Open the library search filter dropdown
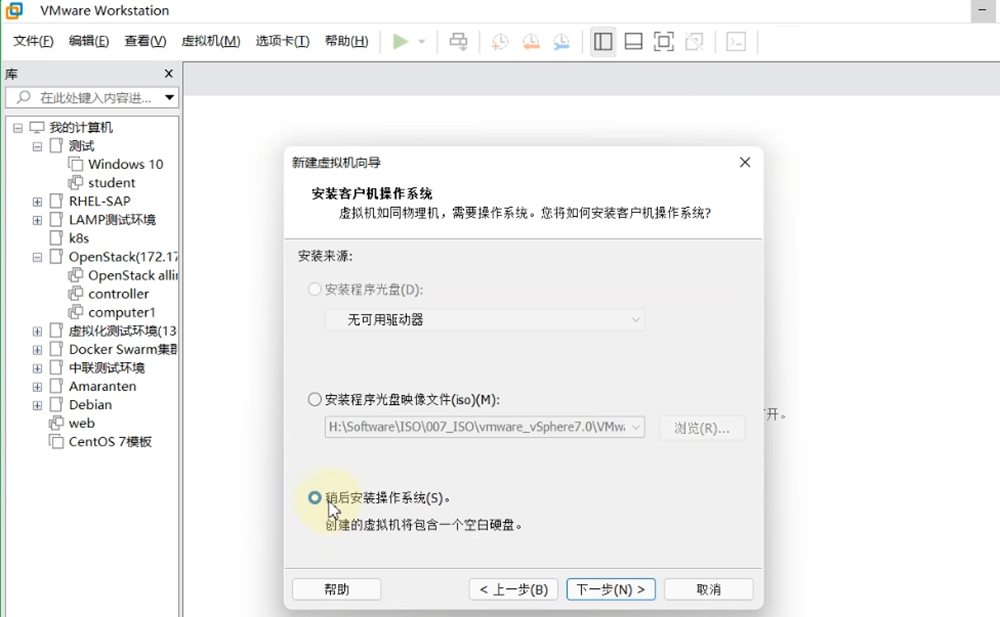This screenshot has width=1000, height=617. coord(169,98)
